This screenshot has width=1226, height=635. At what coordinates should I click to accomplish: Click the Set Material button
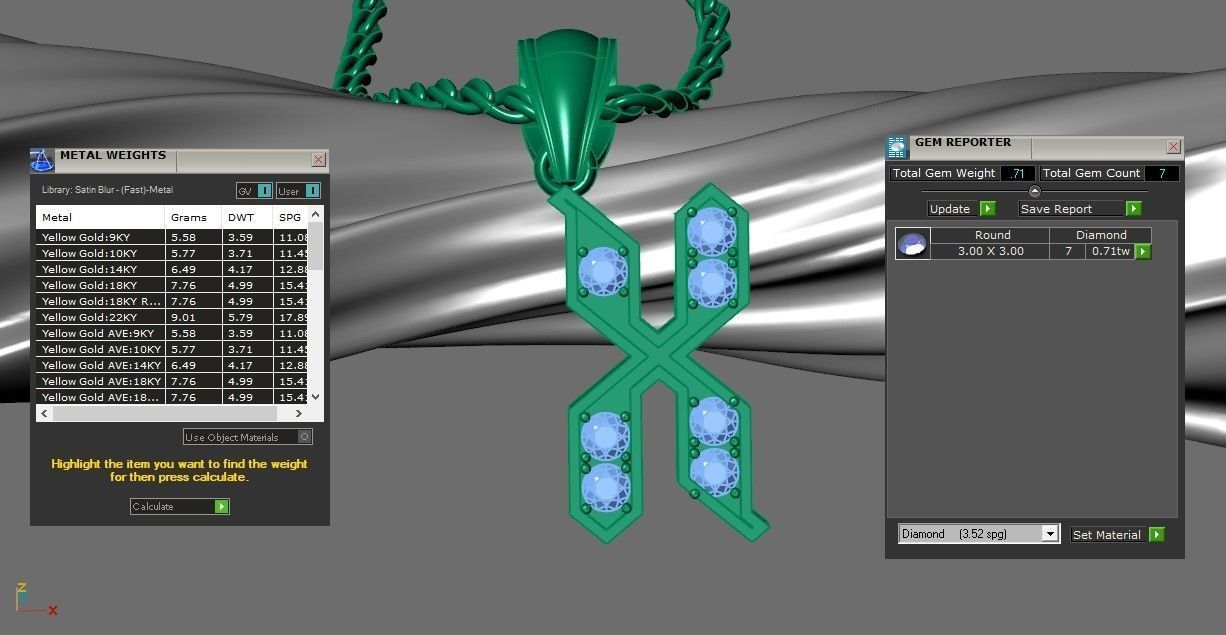click(1118, 535)
